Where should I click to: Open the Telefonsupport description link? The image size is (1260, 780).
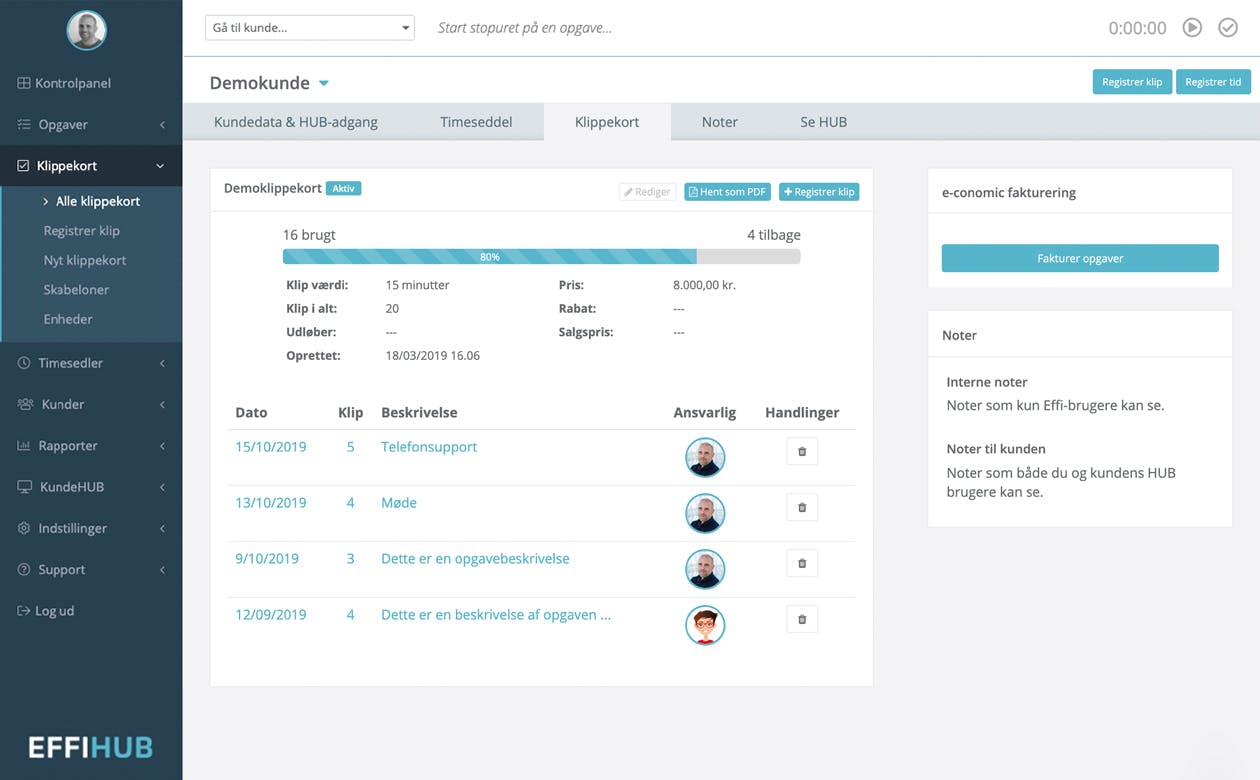coord(429,447)
